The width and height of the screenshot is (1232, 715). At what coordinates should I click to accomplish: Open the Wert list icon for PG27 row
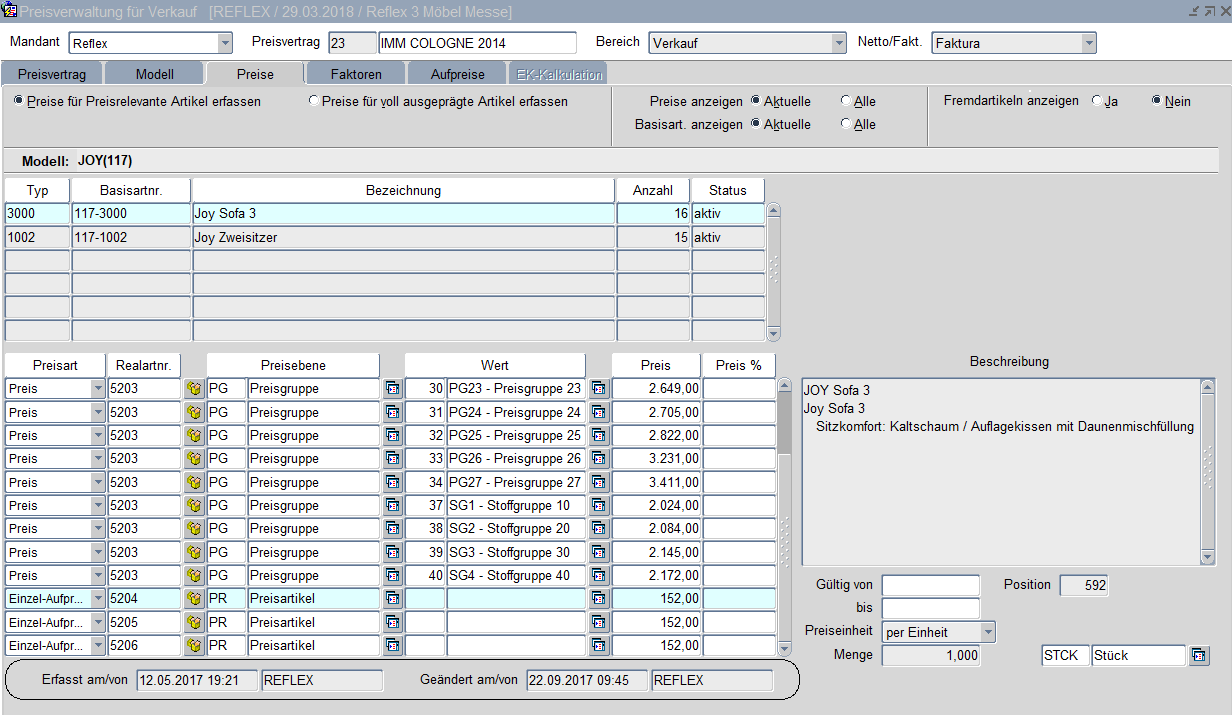click(599, 482)
